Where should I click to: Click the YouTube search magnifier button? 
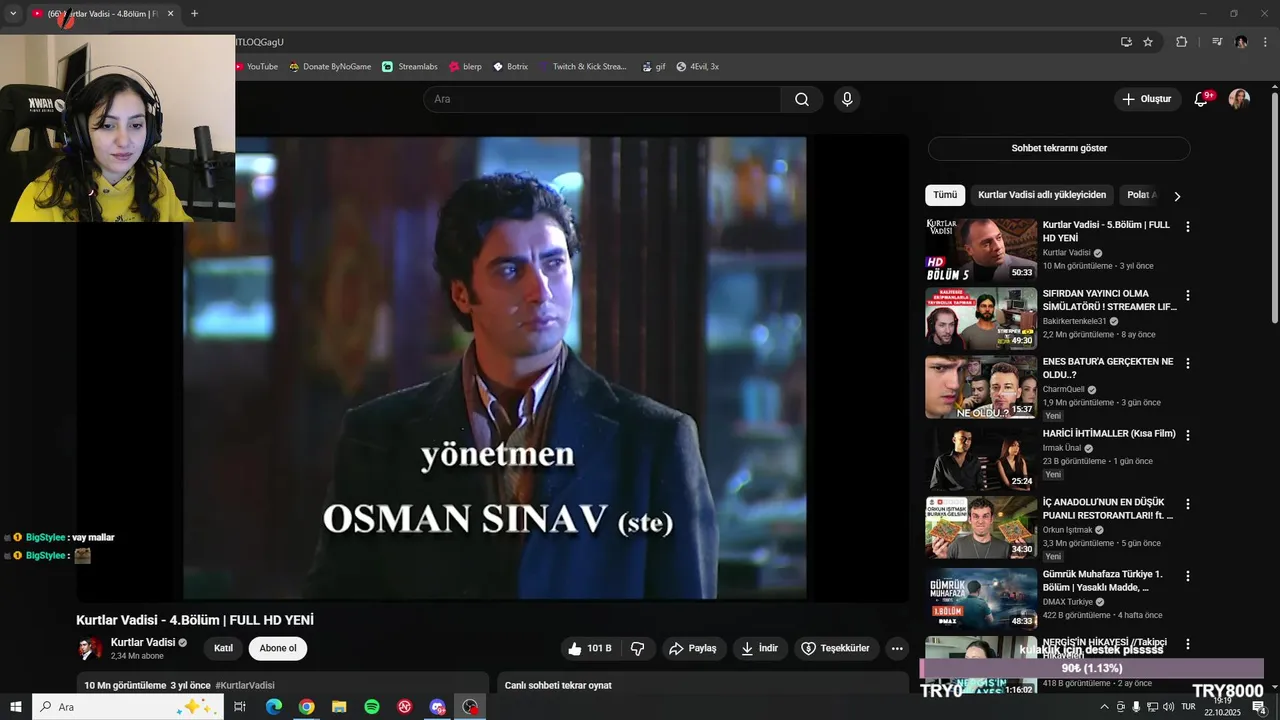coord(802,99)
